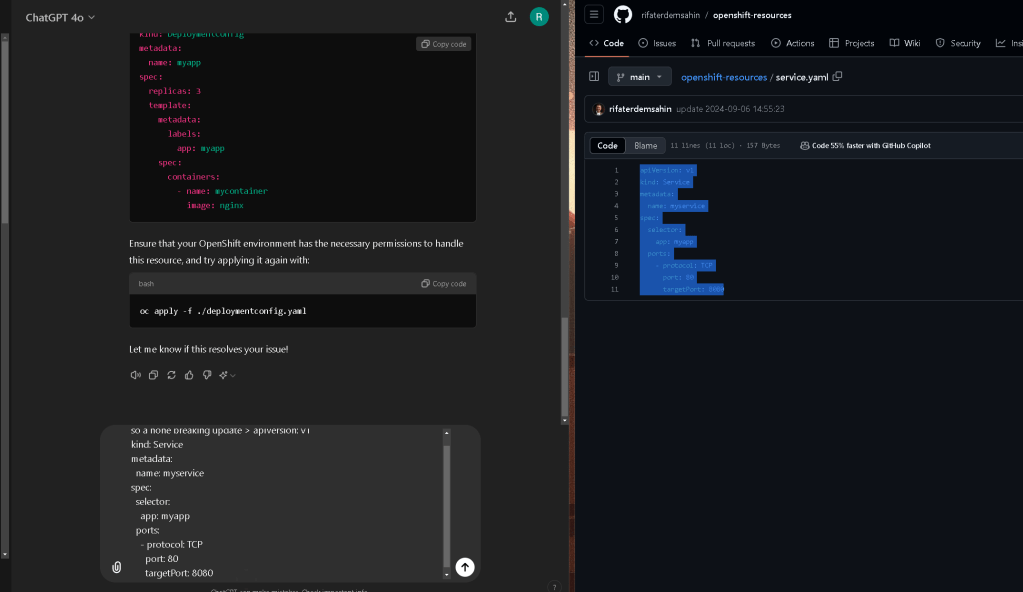Click the thumbs up good response icon
Viewport: 1023px width, 592px height.
(x=189, y=375)
